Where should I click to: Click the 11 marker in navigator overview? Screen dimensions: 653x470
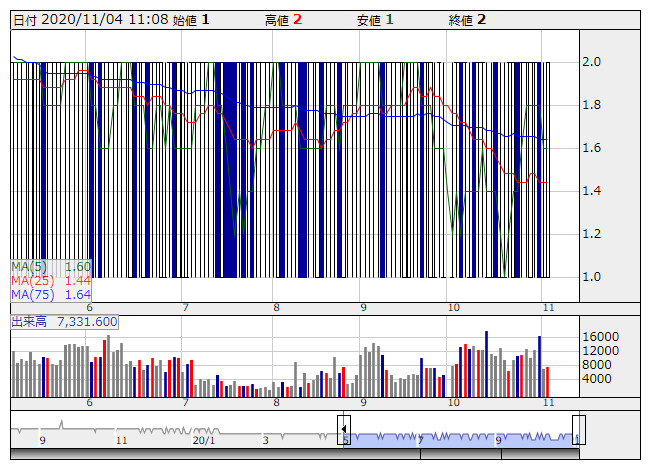(x=121, y=440)
